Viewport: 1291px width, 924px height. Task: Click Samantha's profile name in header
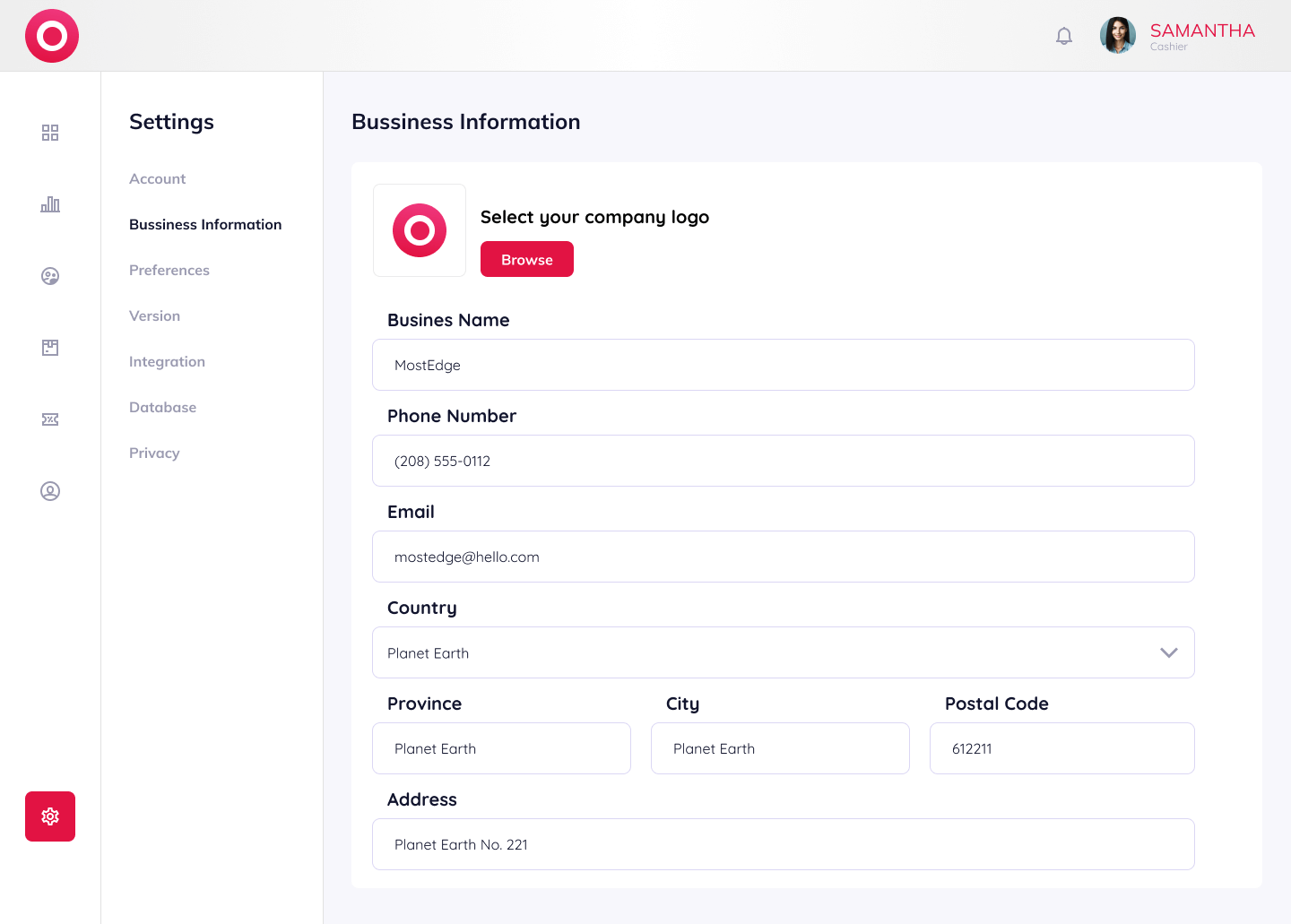tap(1201, 31)
